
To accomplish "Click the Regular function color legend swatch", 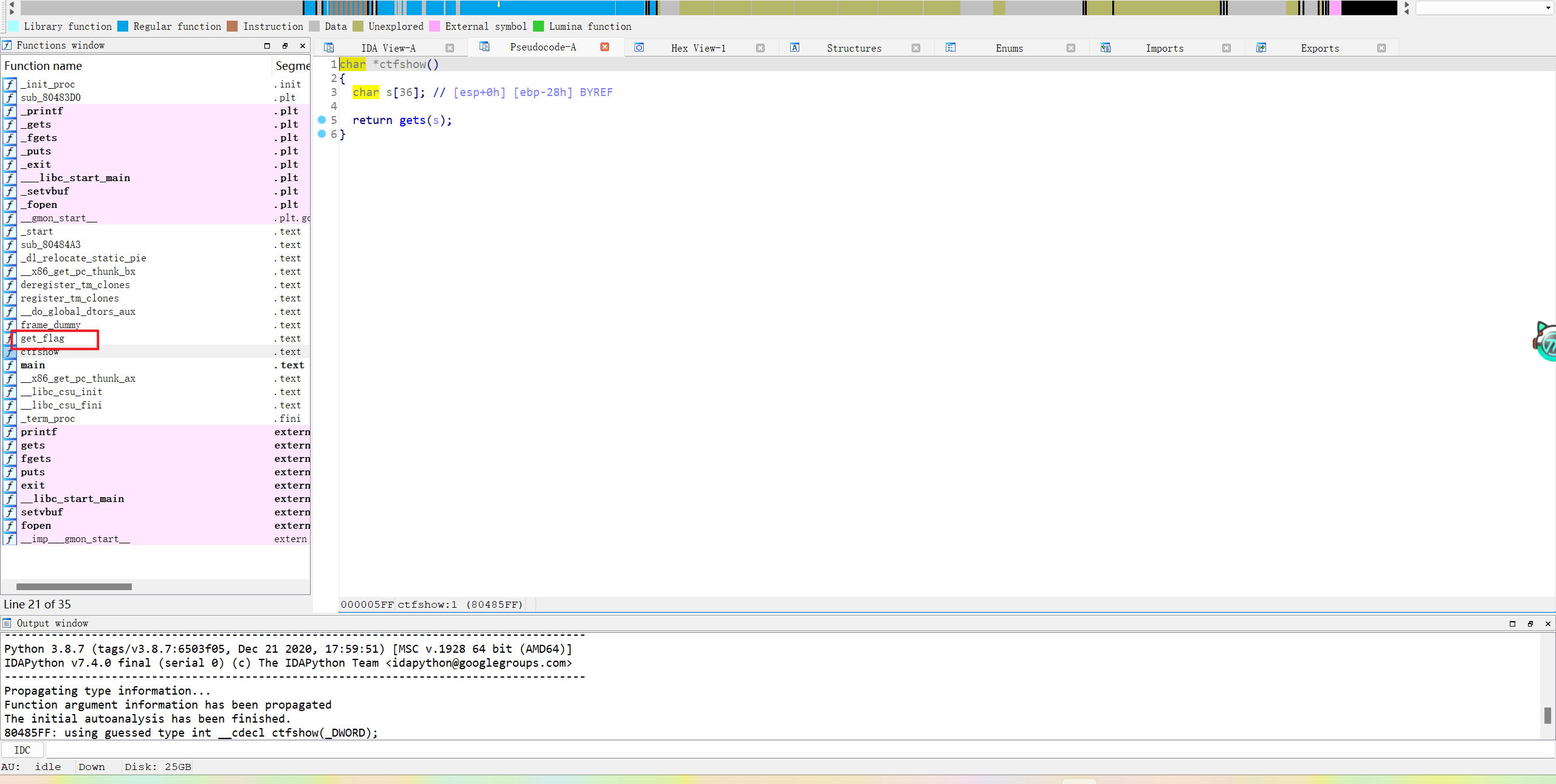I will [123, 26].
